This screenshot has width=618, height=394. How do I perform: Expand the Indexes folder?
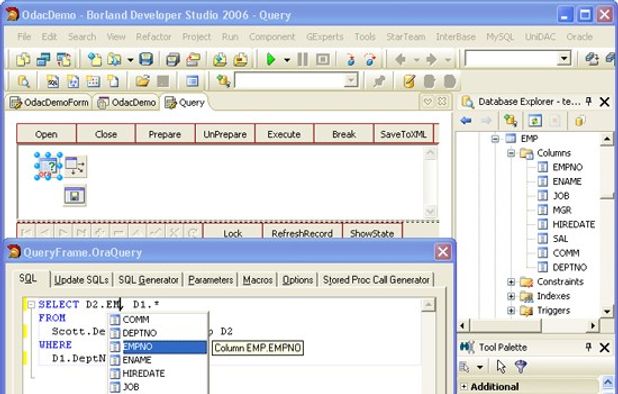511,296
